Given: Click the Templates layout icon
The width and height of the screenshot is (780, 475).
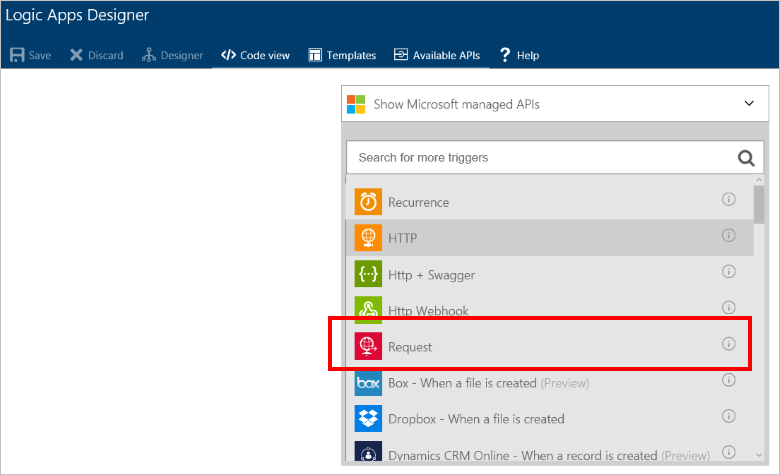Looking at the screenshot, I should pos(315,55).
